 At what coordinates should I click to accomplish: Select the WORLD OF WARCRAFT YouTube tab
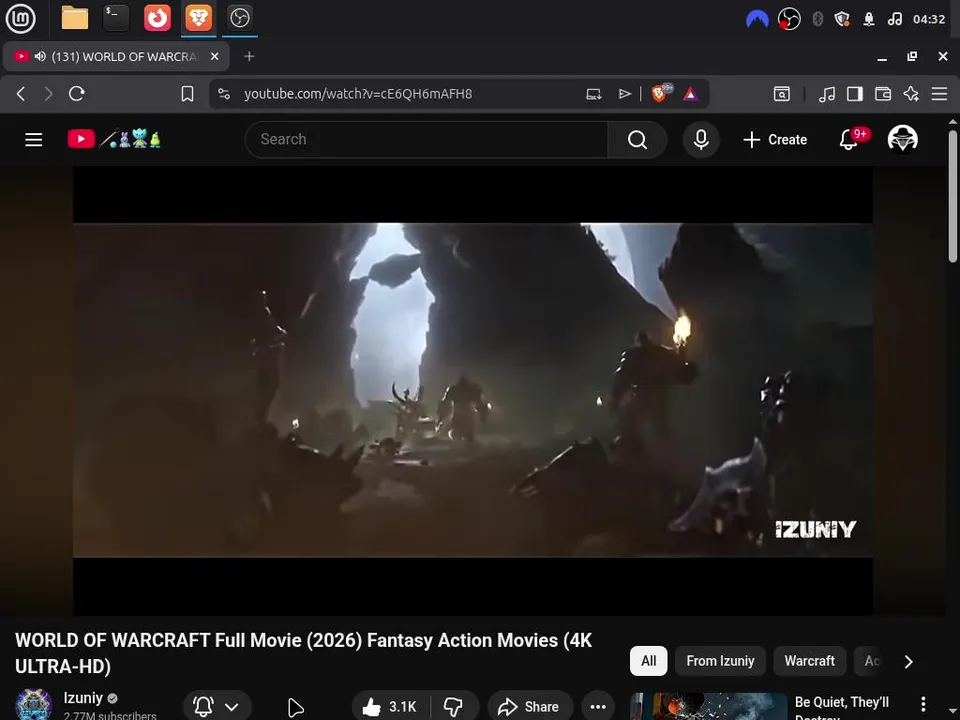[116, 57]
